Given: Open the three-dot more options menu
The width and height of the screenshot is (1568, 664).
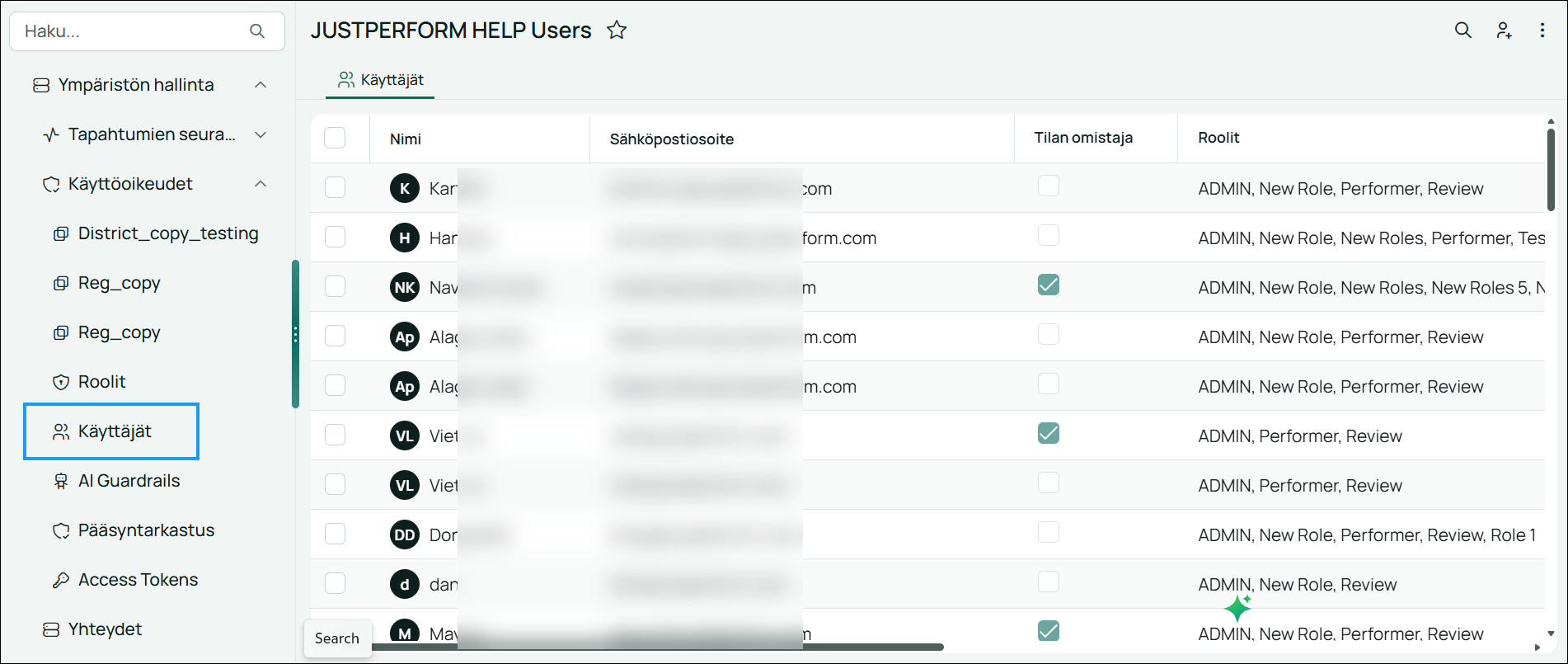Looking at the screenshot, I should click(1542, 31).
